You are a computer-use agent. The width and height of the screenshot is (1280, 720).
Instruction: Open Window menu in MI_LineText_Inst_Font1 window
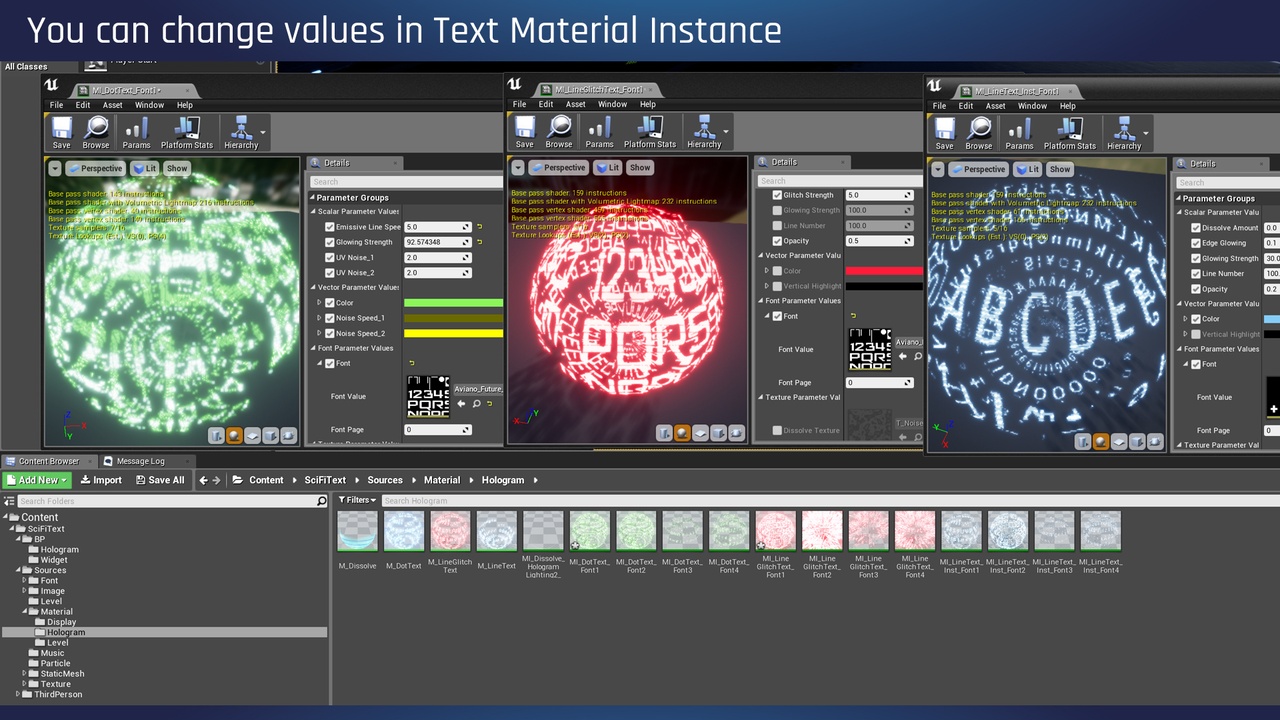point(1033,106)
